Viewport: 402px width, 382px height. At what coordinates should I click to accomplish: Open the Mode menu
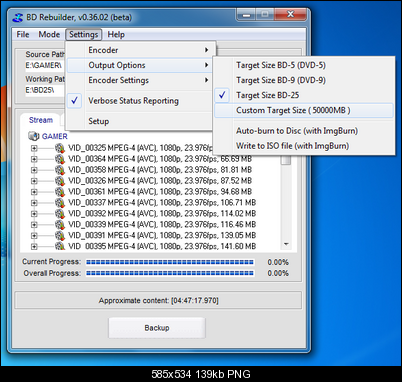point(49,34)
